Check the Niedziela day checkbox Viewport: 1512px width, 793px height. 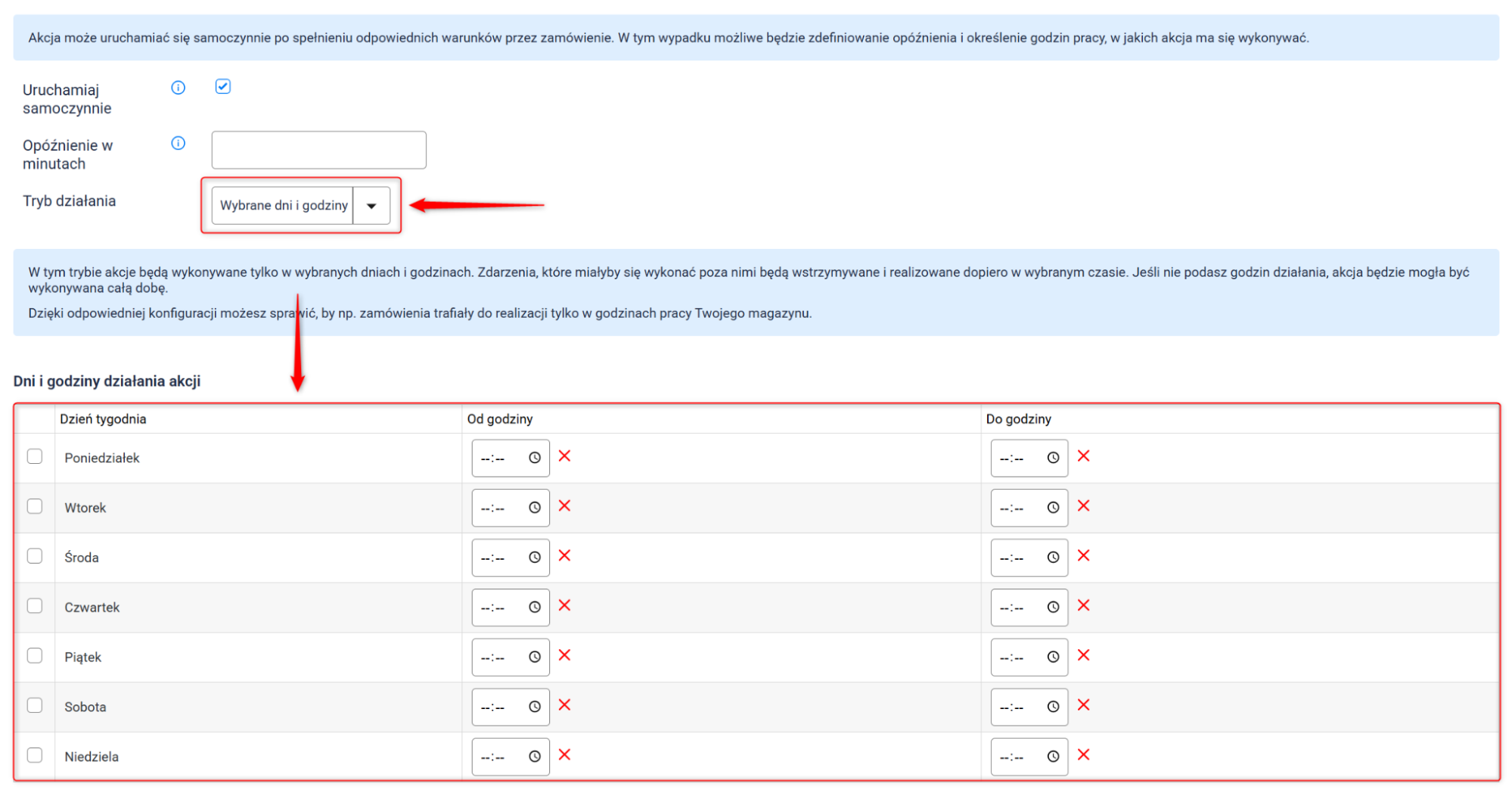pos(35,755)
